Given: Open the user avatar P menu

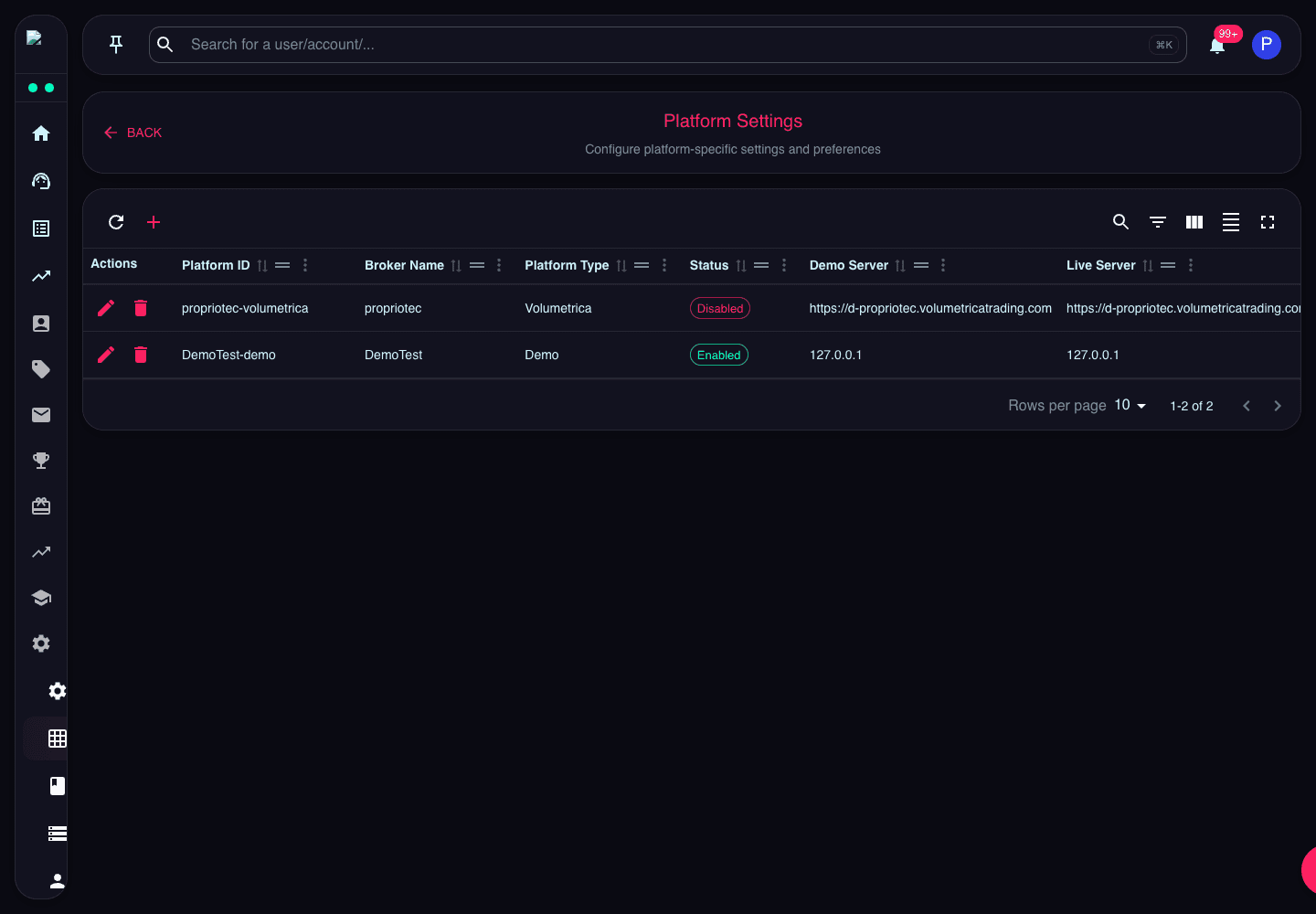Looking at the screenshot, I should tap(1267, 45).
